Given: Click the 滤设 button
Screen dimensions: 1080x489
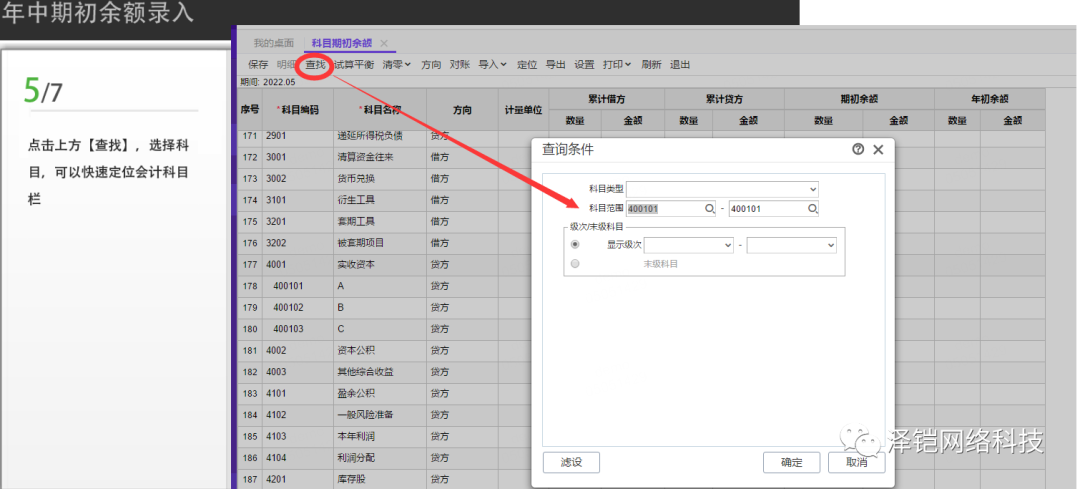Looking at the screenshot, I should coord(570,462).
